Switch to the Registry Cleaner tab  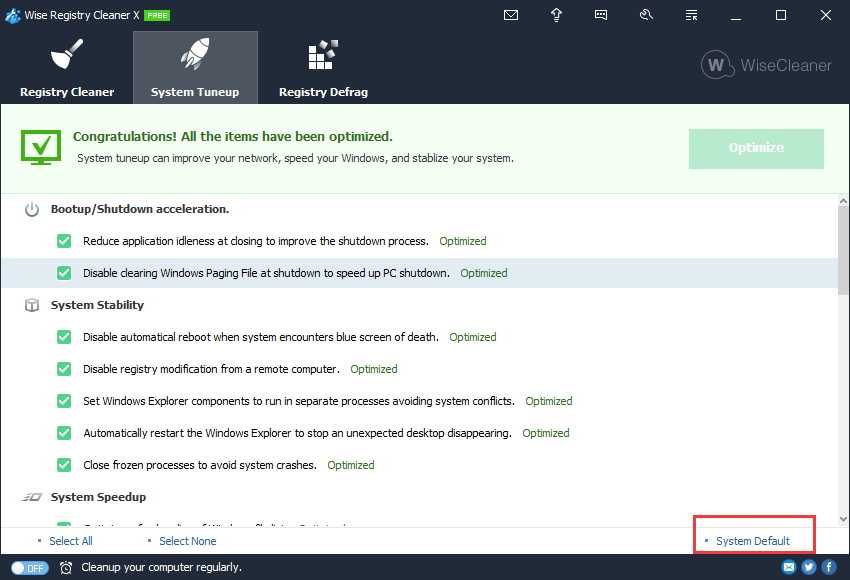pos(67,67)
